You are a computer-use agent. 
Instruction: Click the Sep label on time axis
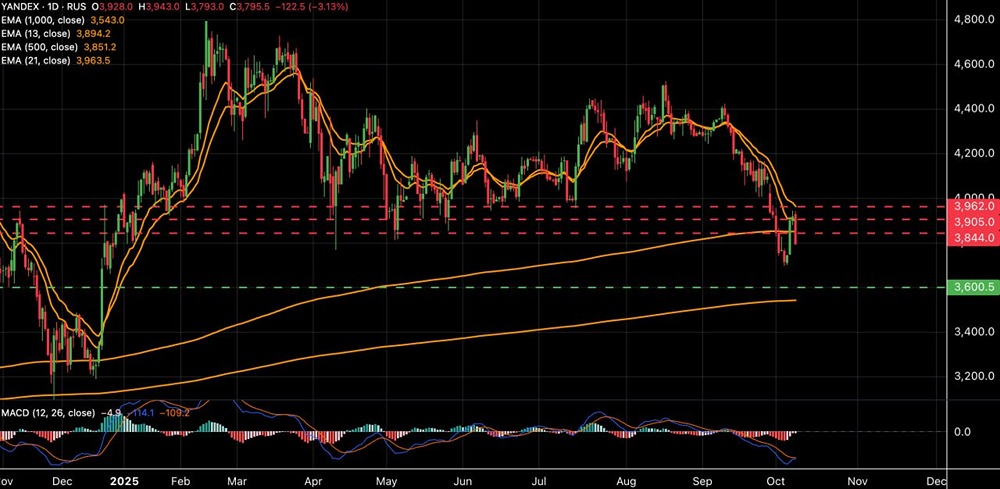(x=702, y=480)
